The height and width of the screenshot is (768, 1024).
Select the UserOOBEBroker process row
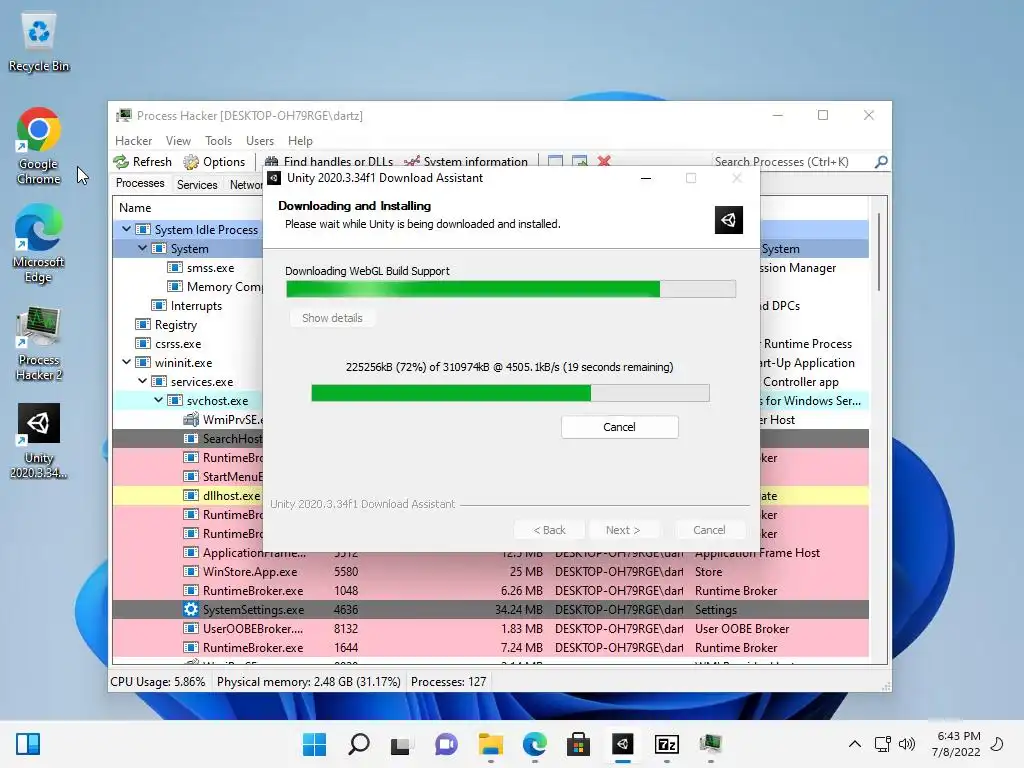[490, 628]
